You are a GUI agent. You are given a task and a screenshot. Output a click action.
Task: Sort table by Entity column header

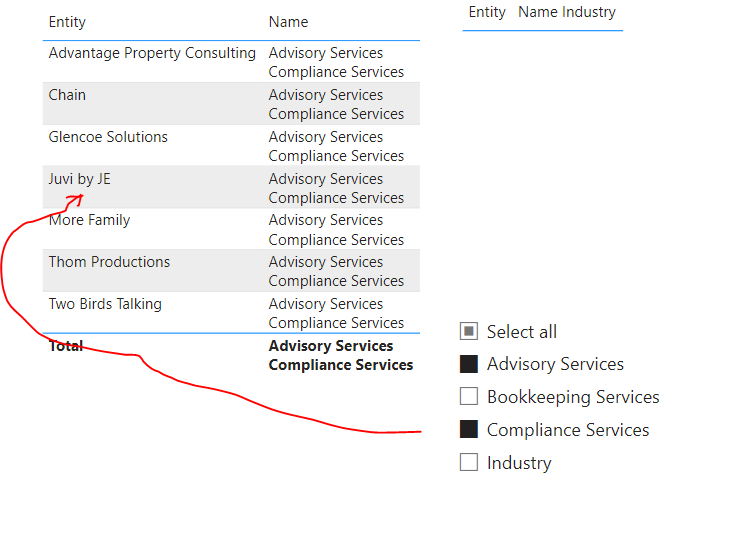[67, 22]
